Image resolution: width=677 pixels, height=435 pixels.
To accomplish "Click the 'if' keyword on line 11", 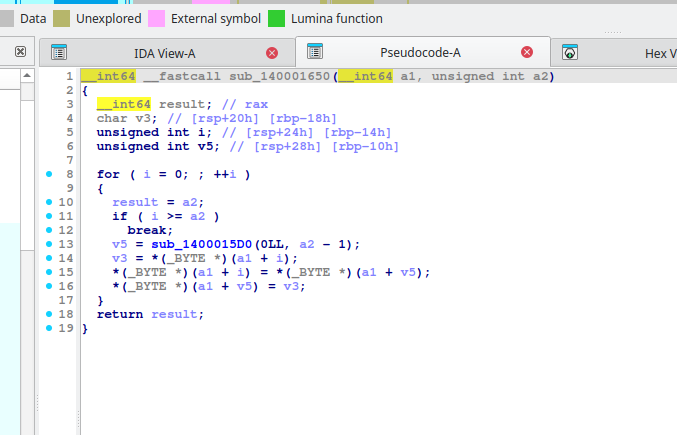I will 120,216.
